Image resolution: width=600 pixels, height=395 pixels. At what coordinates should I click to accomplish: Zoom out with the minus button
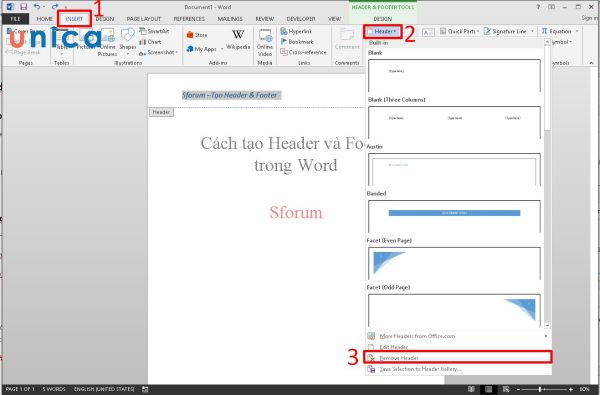(x=518, y=389)
